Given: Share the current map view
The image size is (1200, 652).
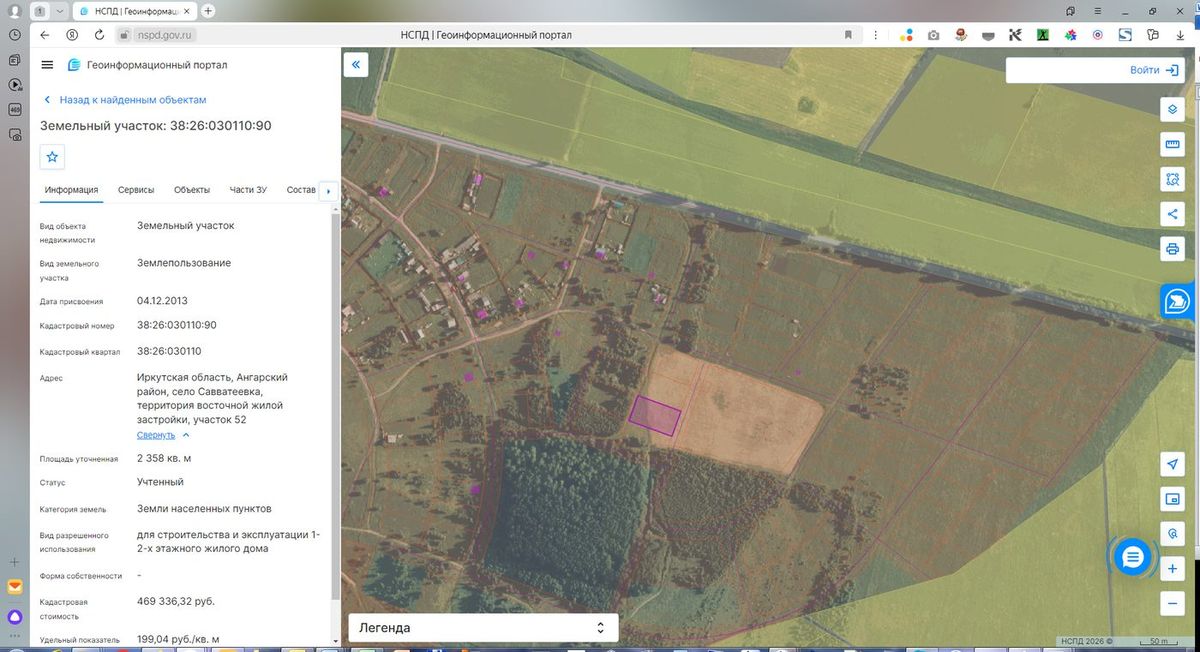Looking at the screenshot, I should click(x=1172, y=213).
